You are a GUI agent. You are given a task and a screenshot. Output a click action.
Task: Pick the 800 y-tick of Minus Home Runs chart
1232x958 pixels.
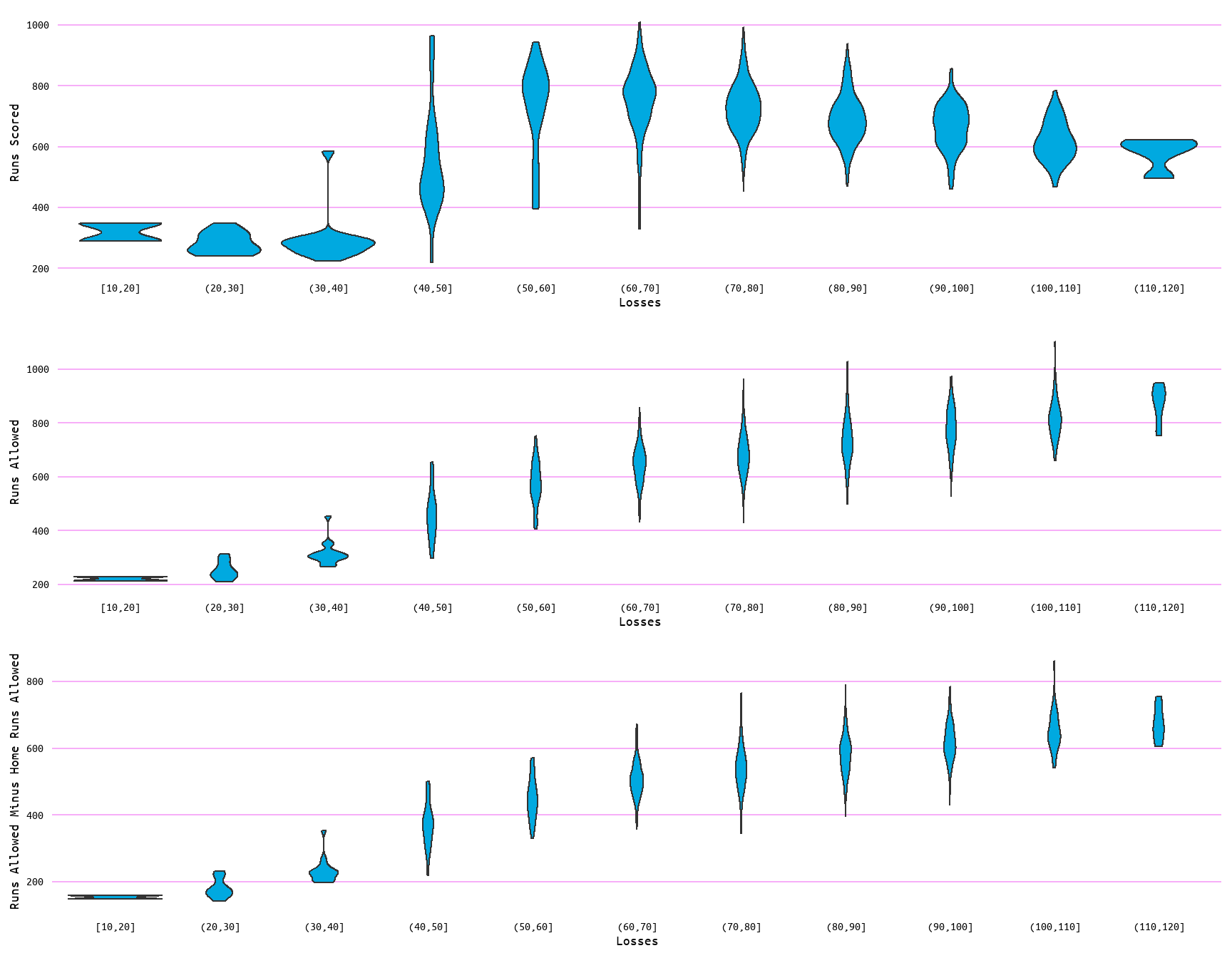pos(35,681)
